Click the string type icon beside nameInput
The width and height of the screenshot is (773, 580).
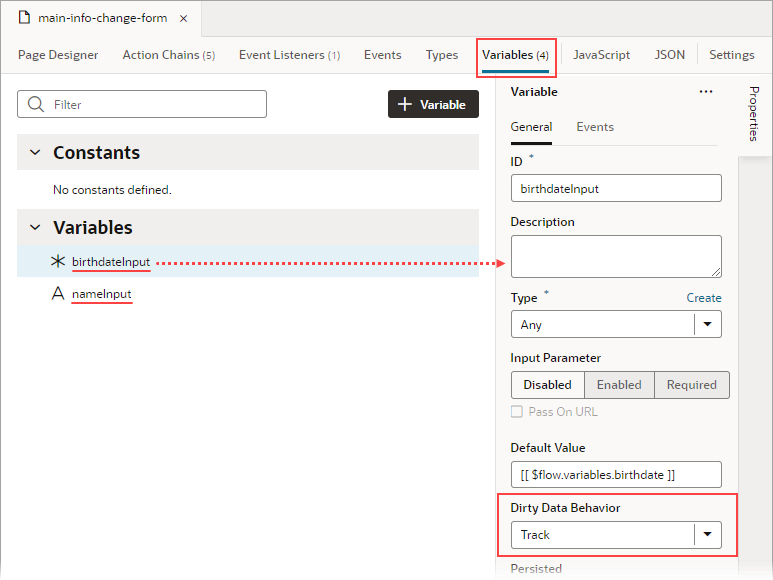pyautogui.click(x=58, y=293)
